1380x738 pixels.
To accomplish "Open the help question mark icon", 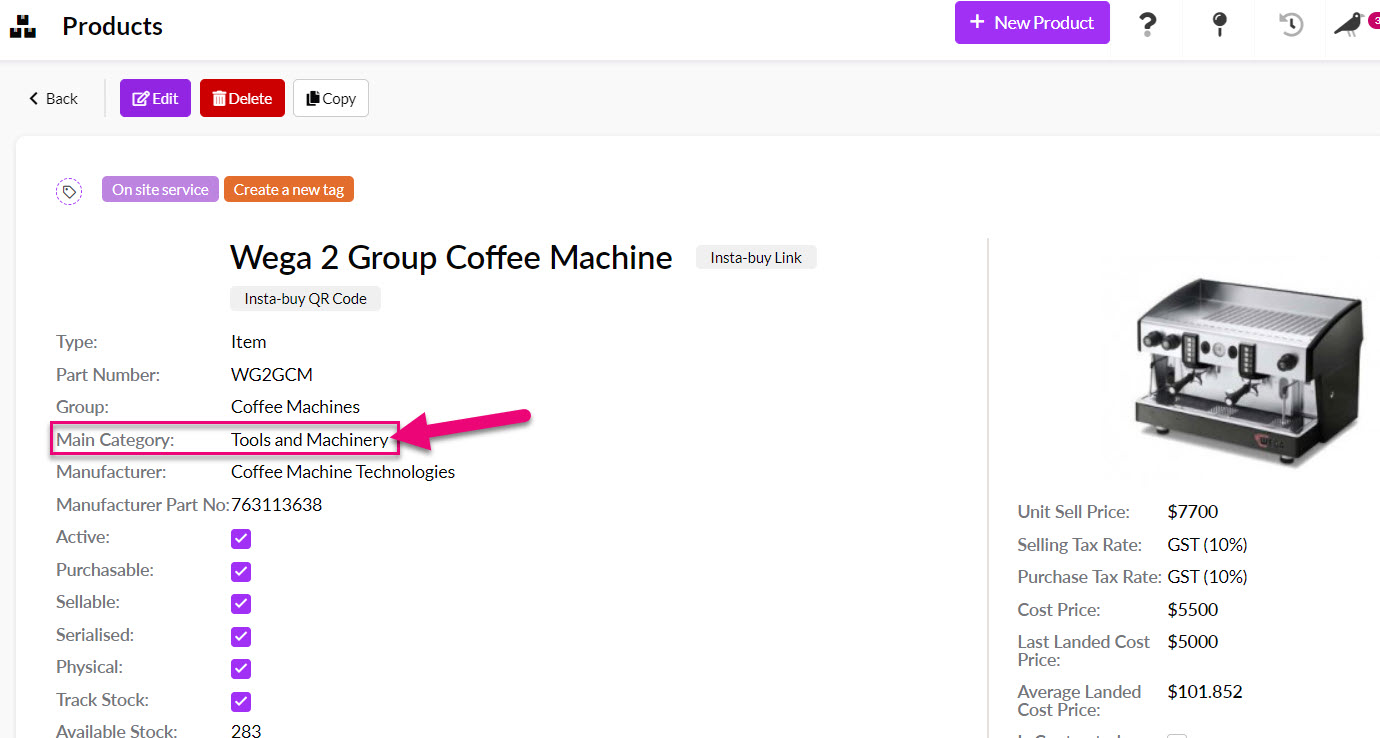I will [x=1147, y=26].
